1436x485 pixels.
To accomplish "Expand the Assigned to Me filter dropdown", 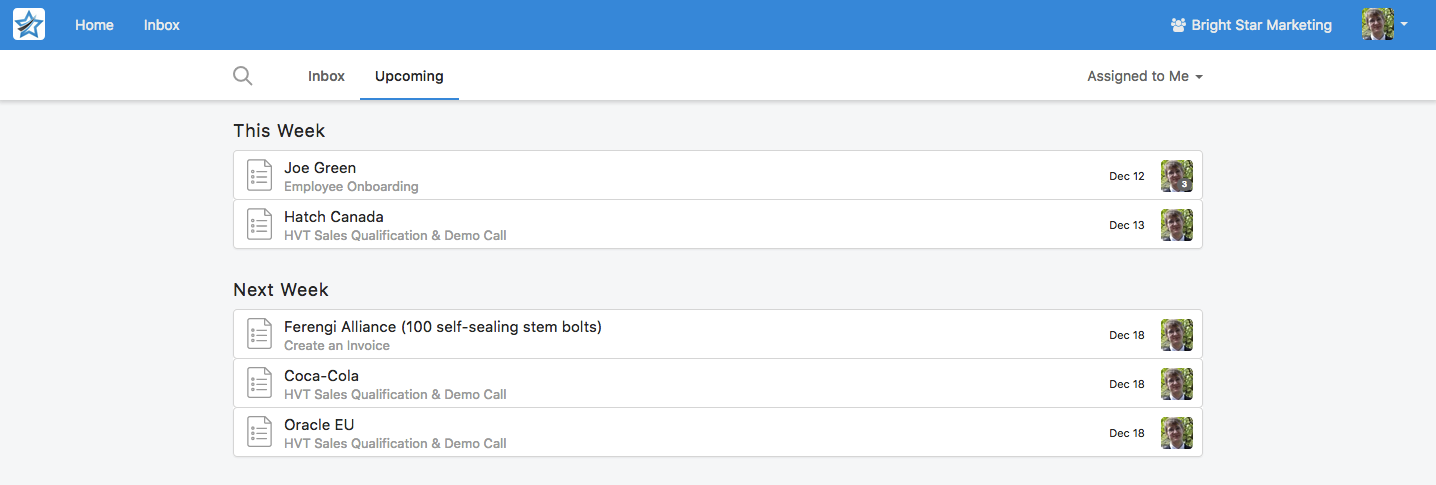I will 1144,76.
